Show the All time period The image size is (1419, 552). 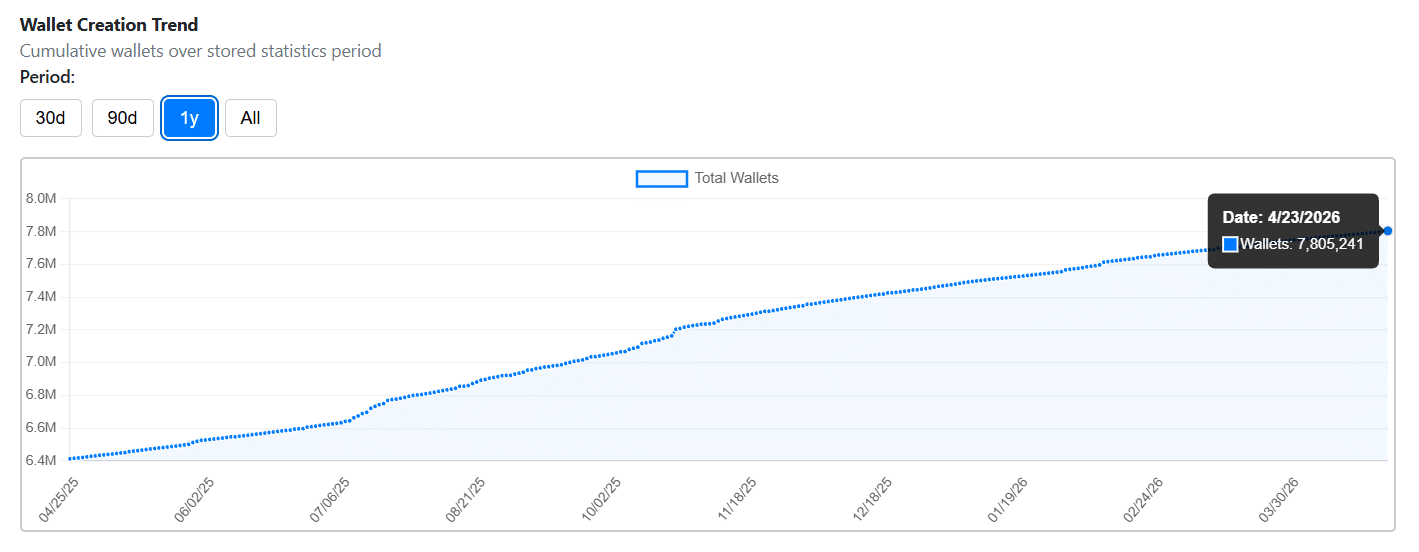(250, 118)
